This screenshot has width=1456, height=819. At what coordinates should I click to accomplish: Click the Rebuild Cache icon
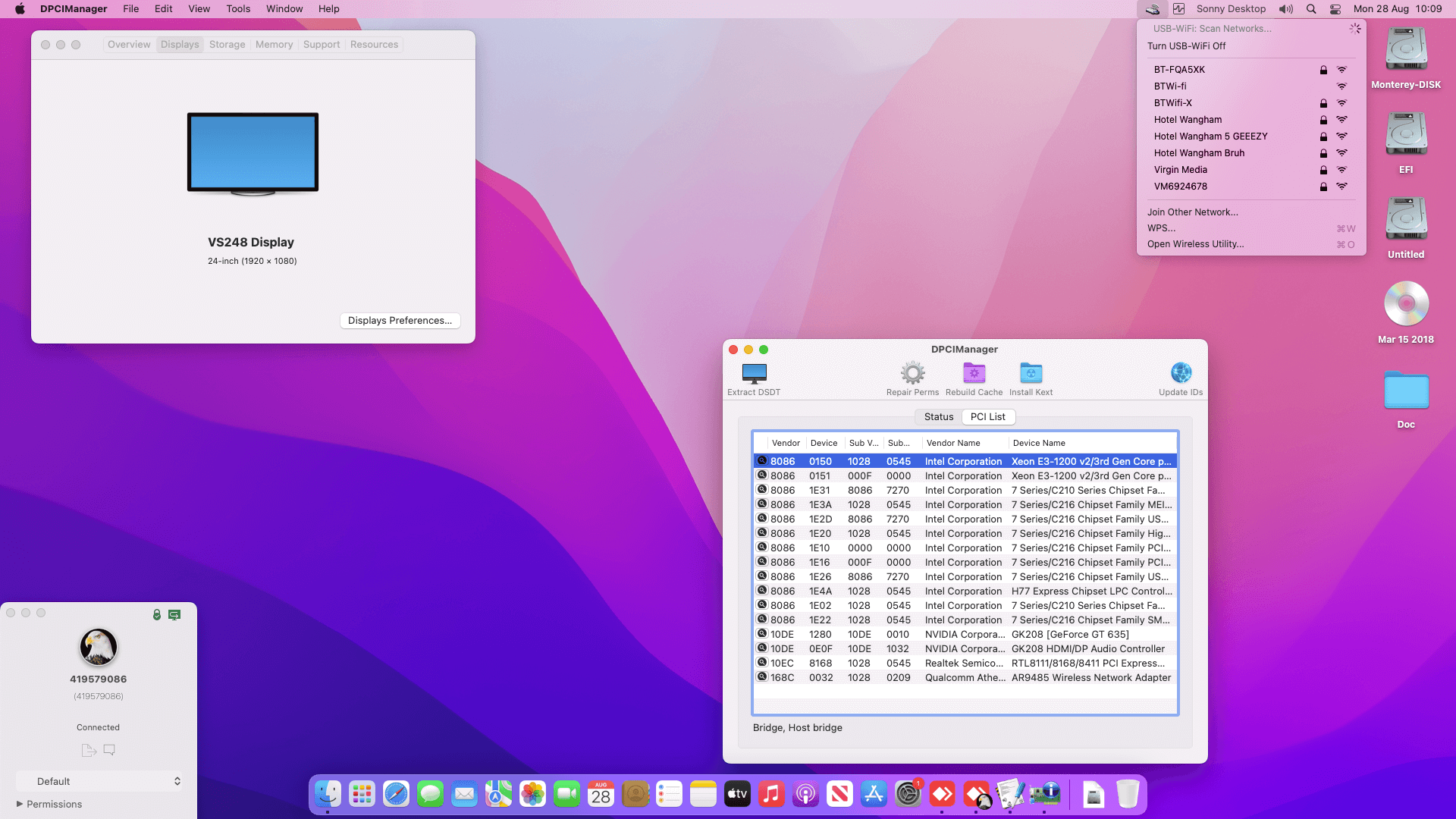974,373
